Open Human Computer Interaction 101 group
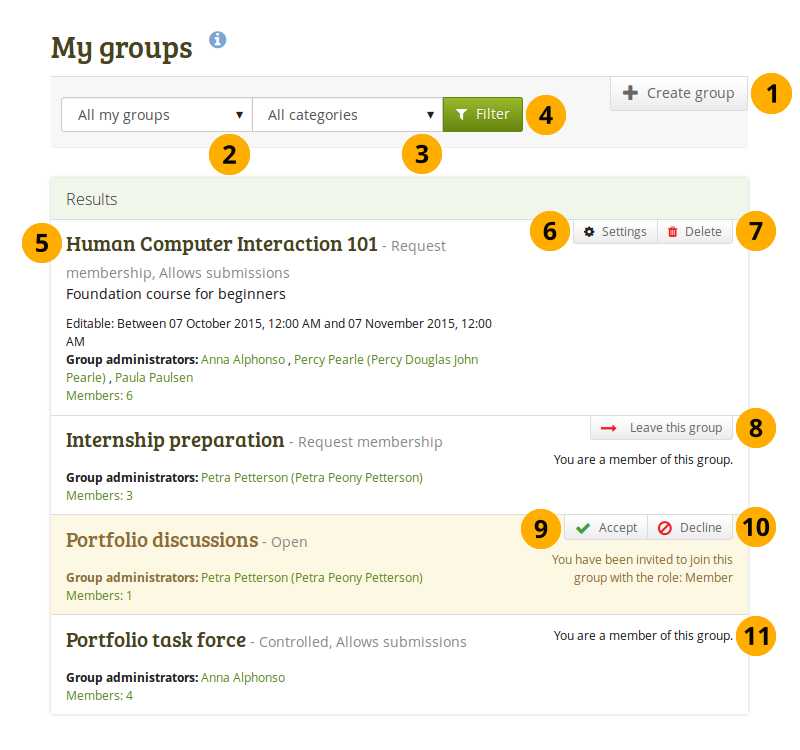The width and height of the screenshot is (800, 750). [x=221, y=244]
